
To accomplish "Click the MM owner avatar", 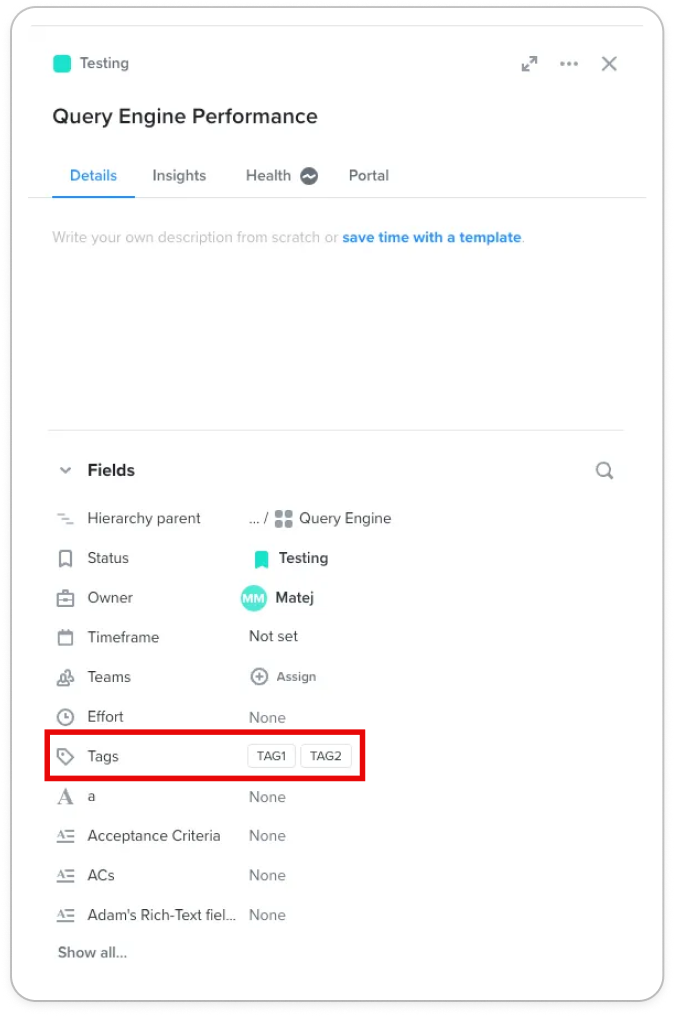I will (253, 598).
